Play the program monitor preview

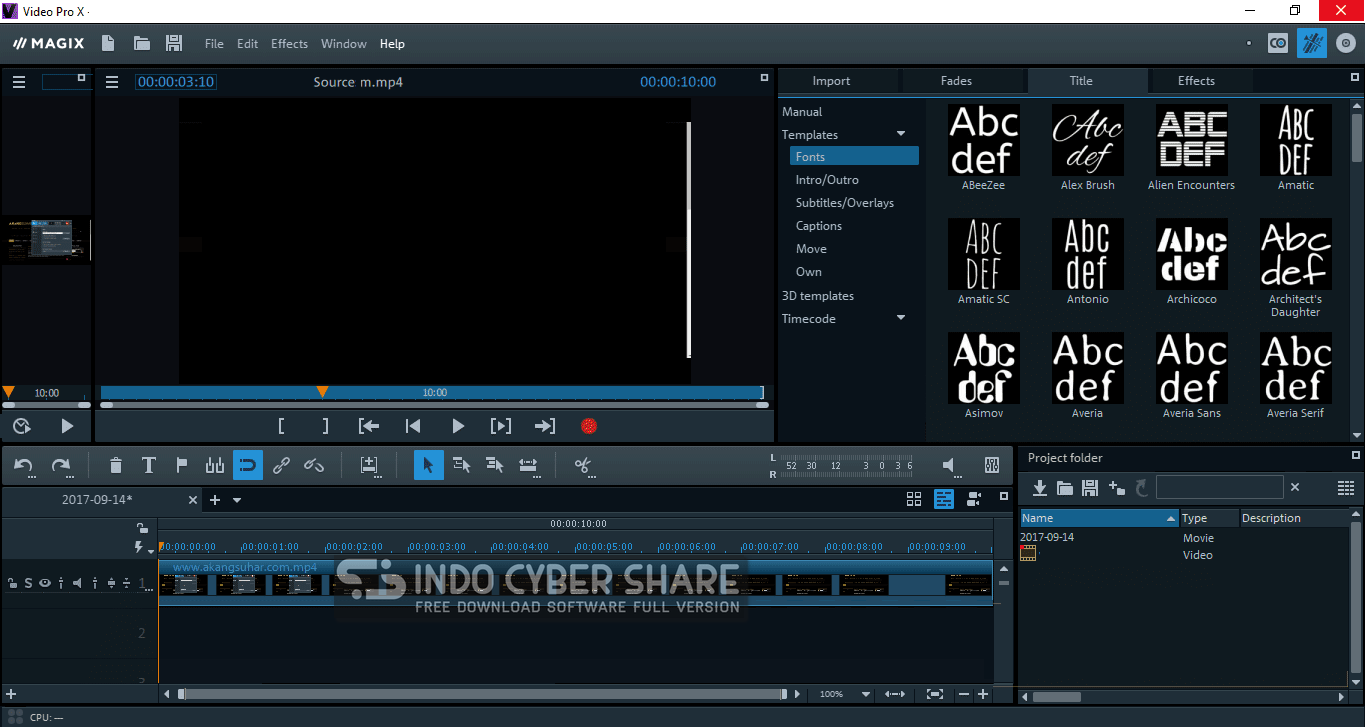click(458, 426)
